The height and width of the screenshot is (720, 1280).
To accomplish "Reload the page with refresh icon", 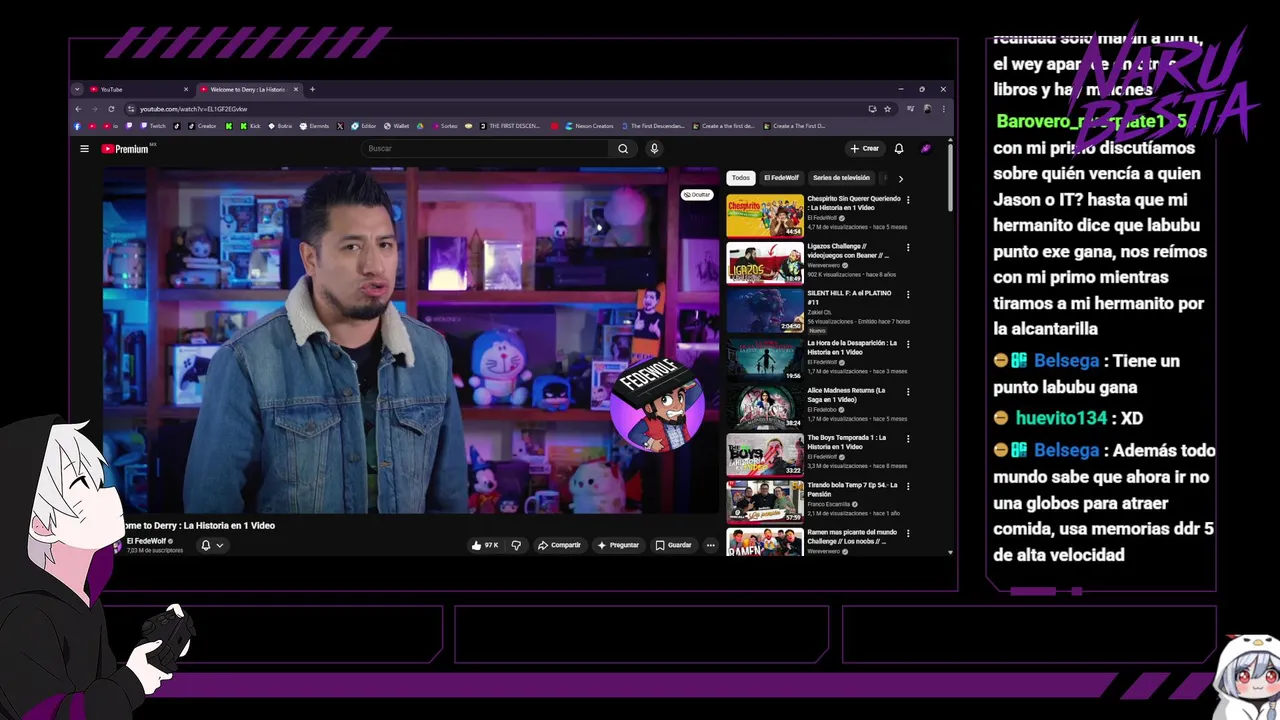I will pos(110,109).
